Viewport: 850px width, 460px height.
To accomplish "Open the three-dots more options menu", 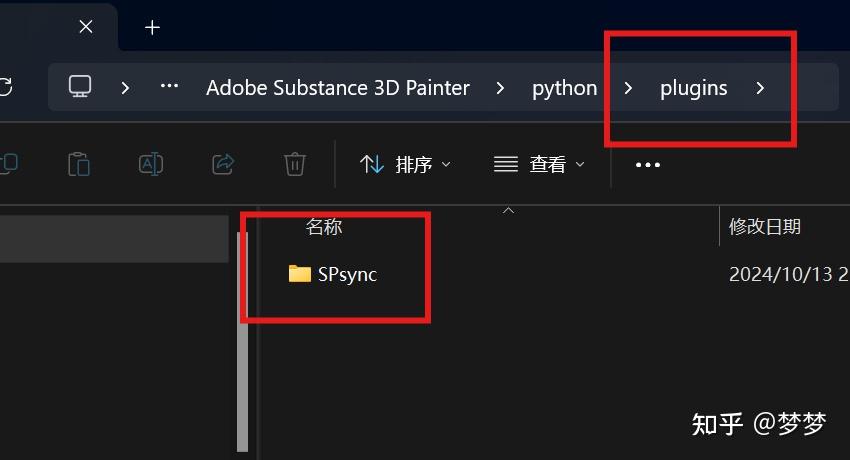I will 648,165.
